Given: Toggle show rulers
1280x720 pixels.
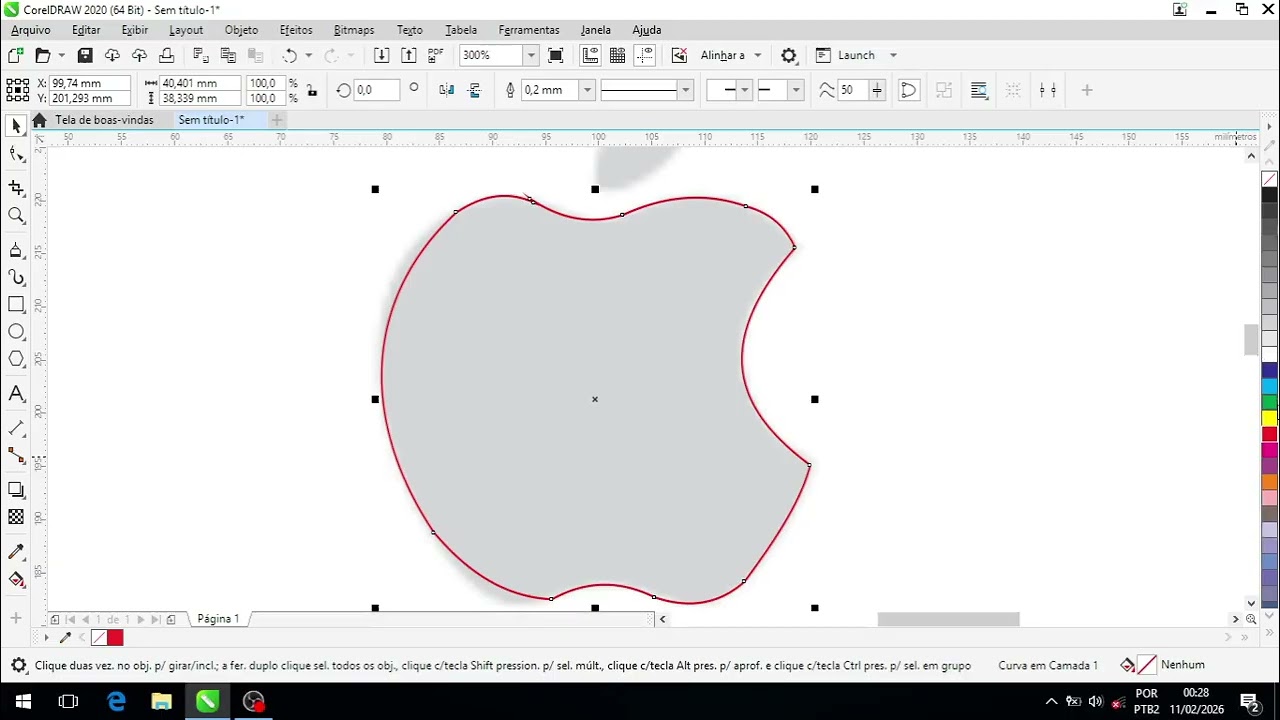Looking at the screenshot, I should [590, 55].
